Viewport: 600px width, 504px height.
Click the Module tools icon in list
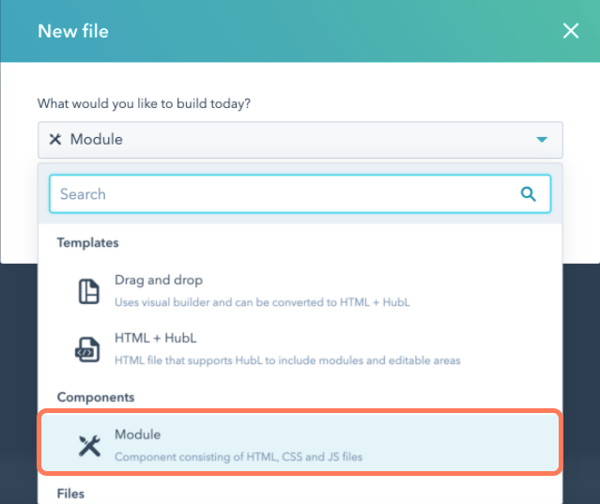[90, 445]
